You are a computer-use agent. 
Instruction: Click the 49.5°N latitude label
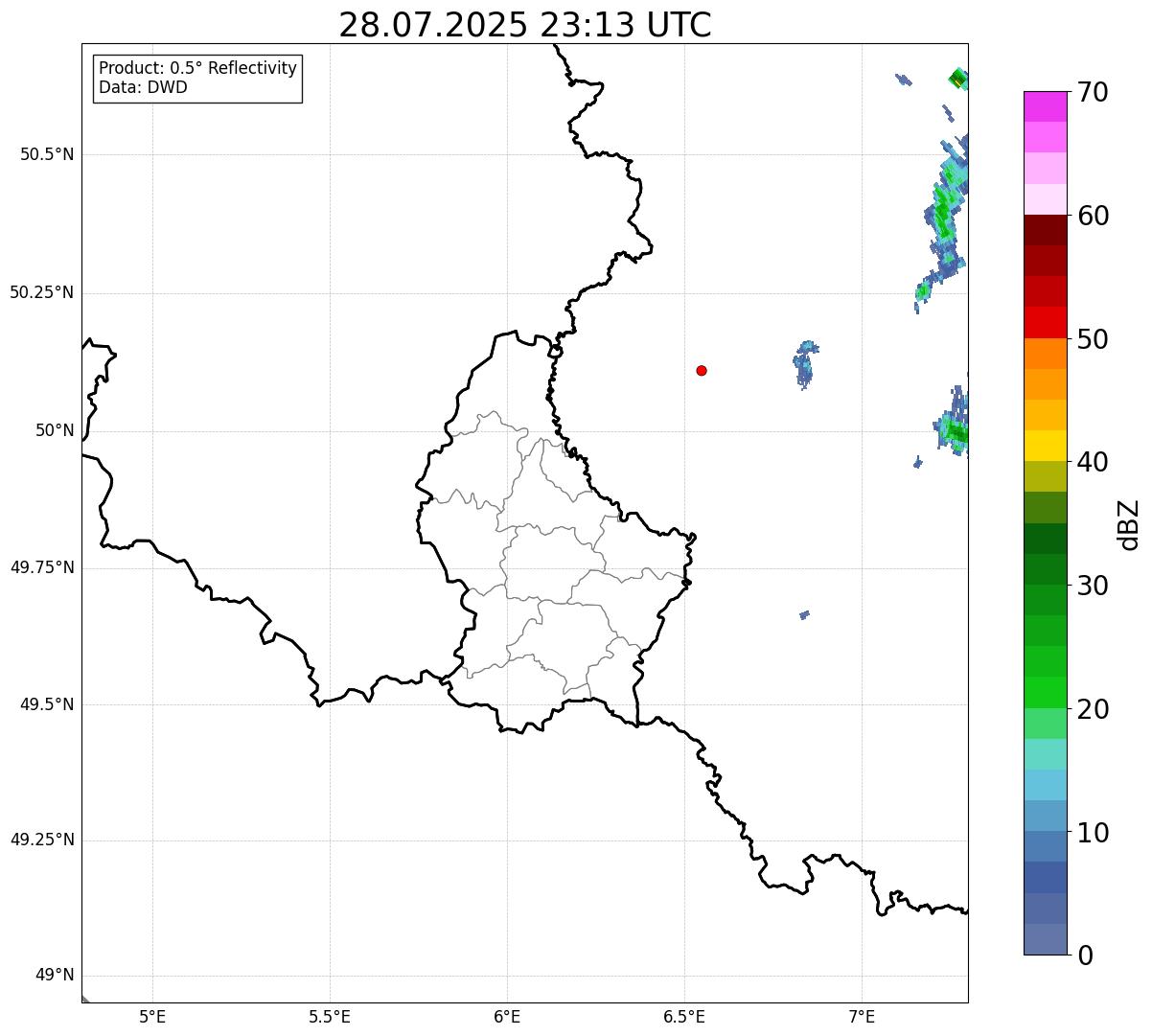point(47,704)
